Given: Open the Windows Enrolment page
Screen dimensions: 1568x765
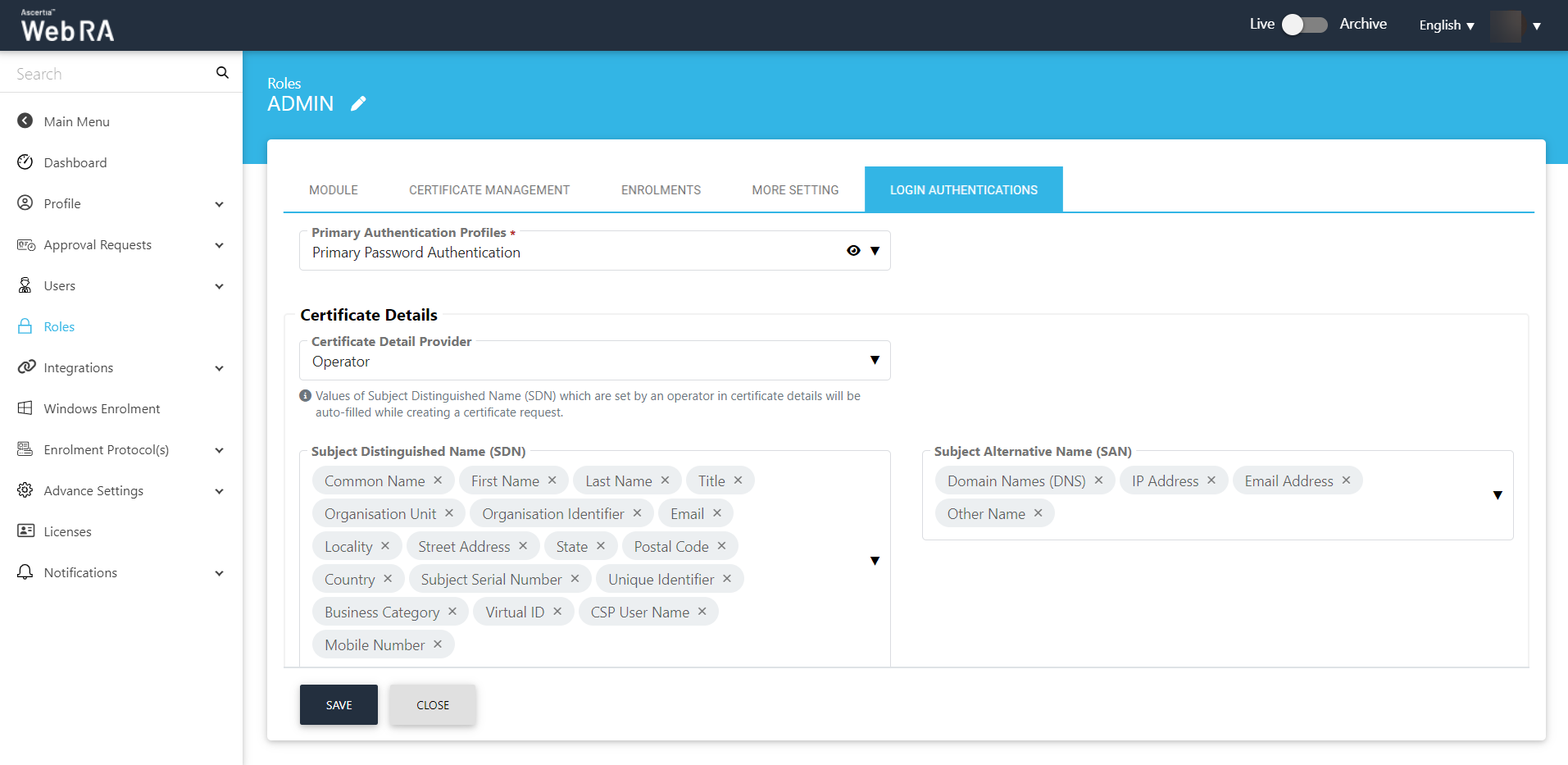Looking at the screenshot, I should pos(102,408).
